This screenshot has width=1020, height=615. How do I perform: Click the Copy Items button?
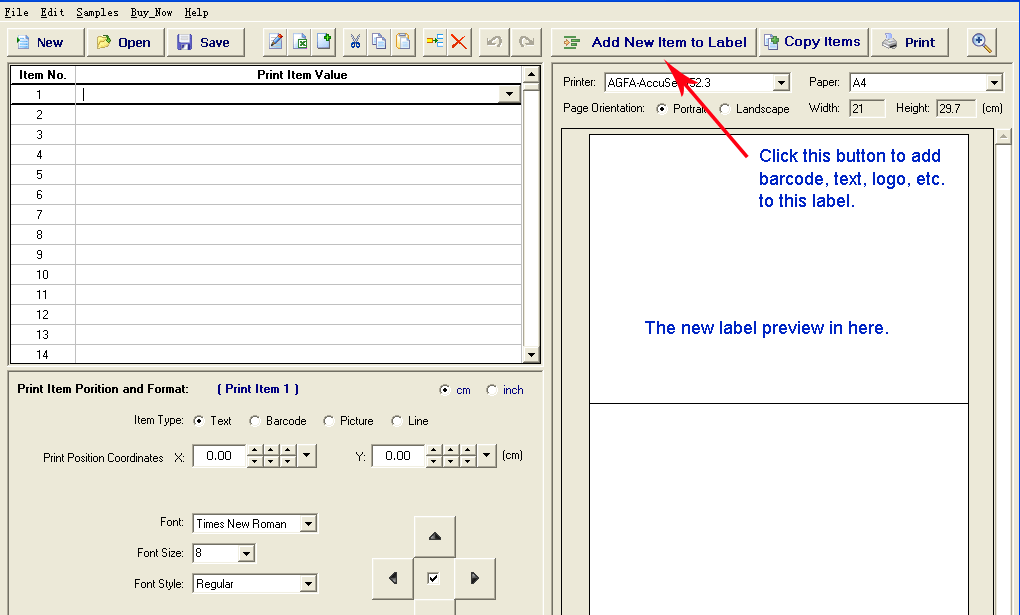[812, 42]
